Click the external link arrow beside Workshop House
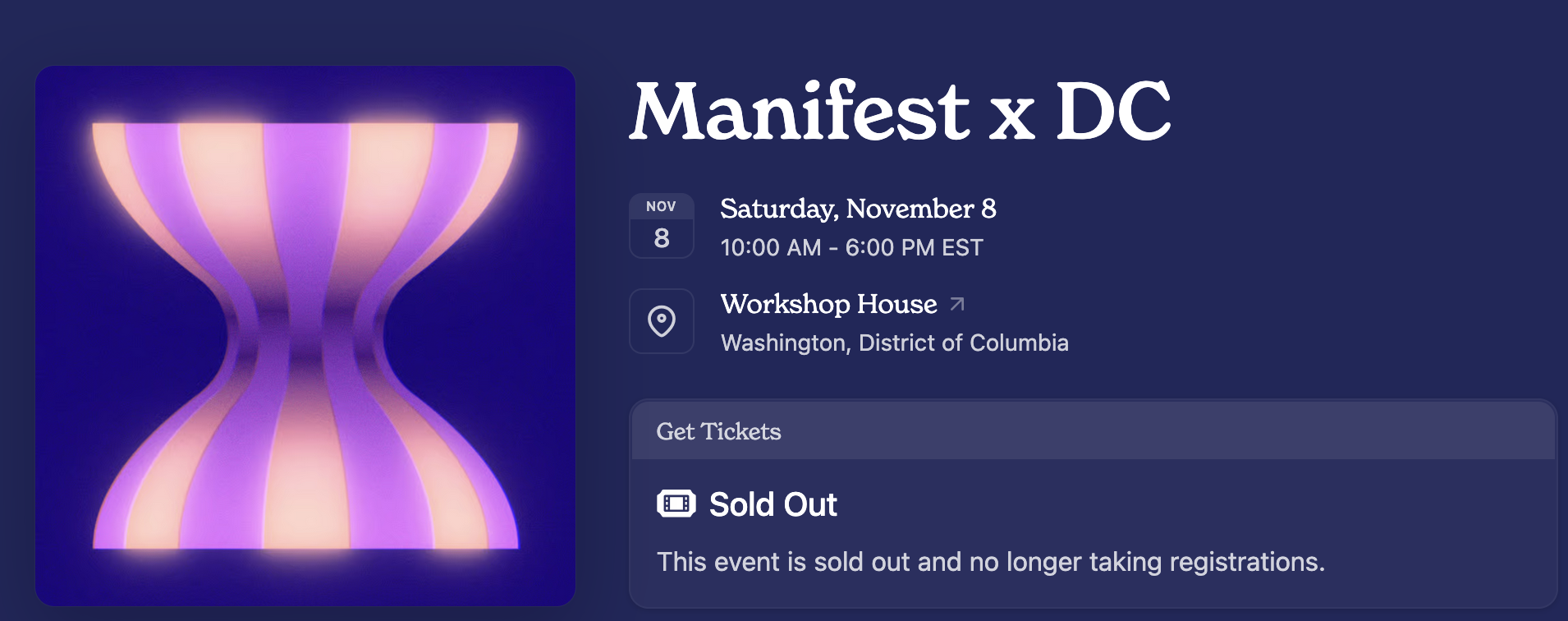Viewport: 1568px width, 621px height. pyautogui.click(x=957, y=304)
